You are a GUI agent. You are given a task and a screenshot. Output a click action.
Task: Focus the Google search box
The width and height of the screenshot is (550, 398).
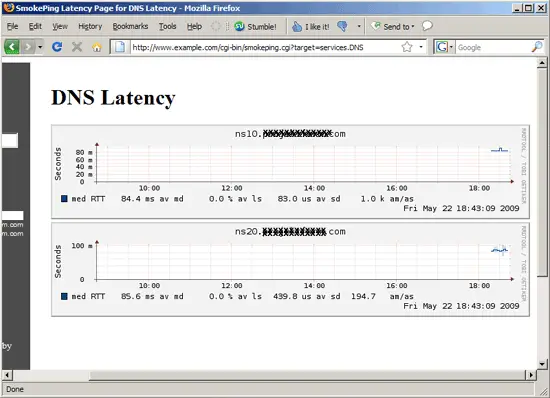[x=493, y=47]
